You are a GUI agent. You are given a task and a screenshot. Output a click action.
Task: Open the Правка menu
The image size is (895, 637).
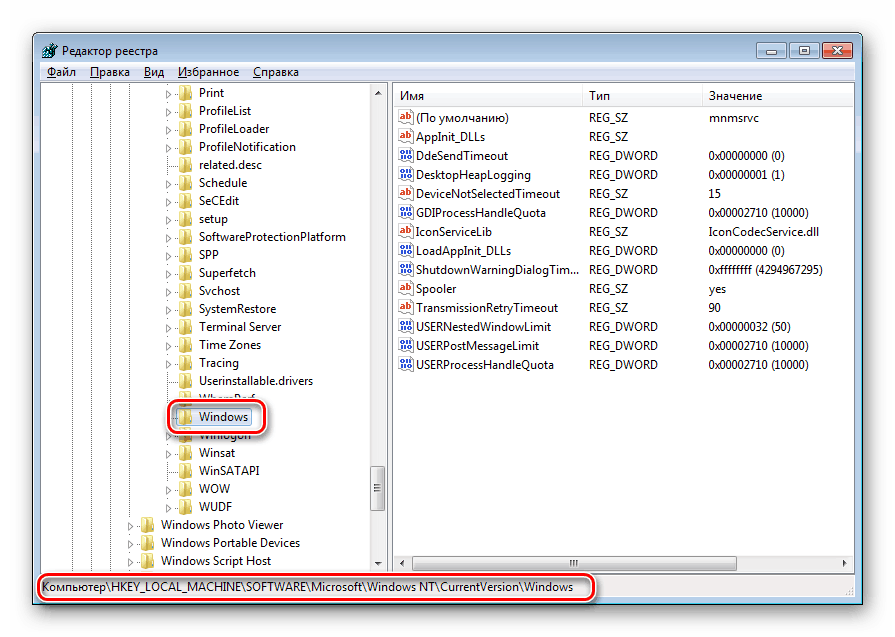[110, 72]
